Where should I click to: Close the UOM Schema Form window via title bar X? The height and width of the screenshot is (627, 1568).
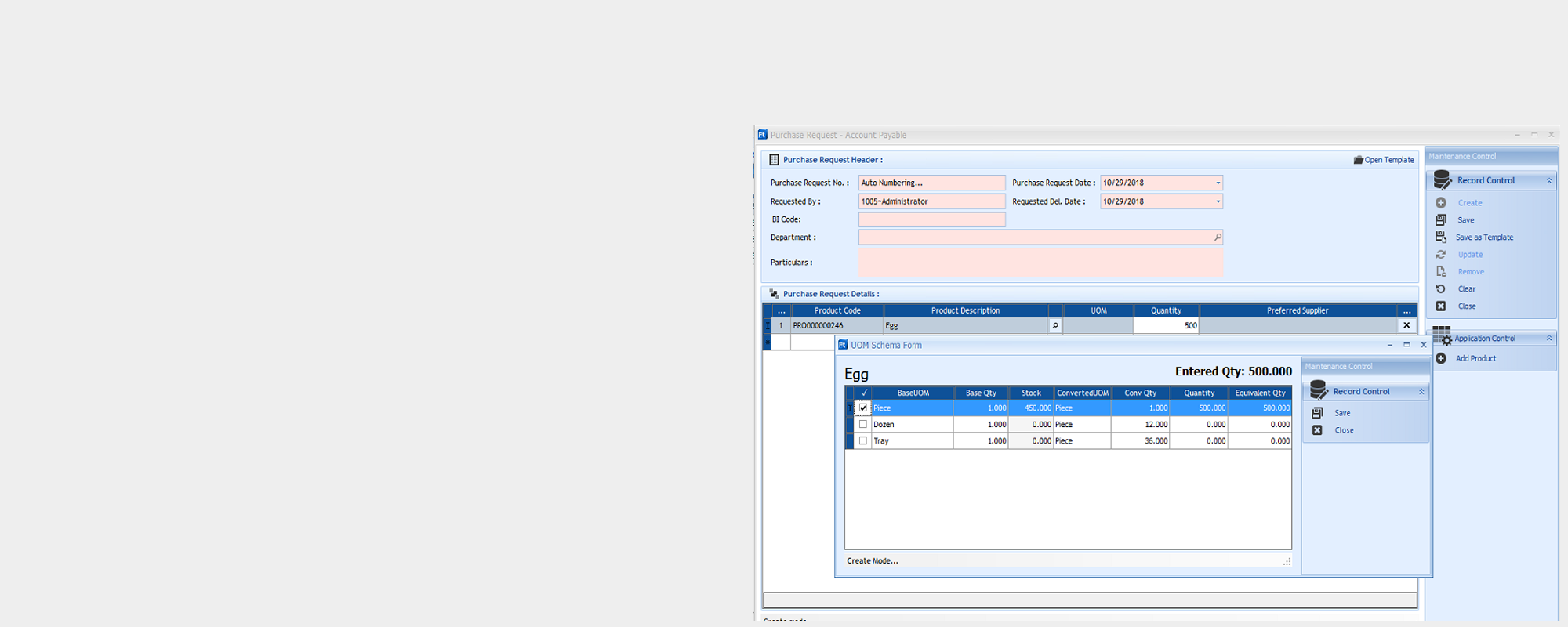(1424, 345)
